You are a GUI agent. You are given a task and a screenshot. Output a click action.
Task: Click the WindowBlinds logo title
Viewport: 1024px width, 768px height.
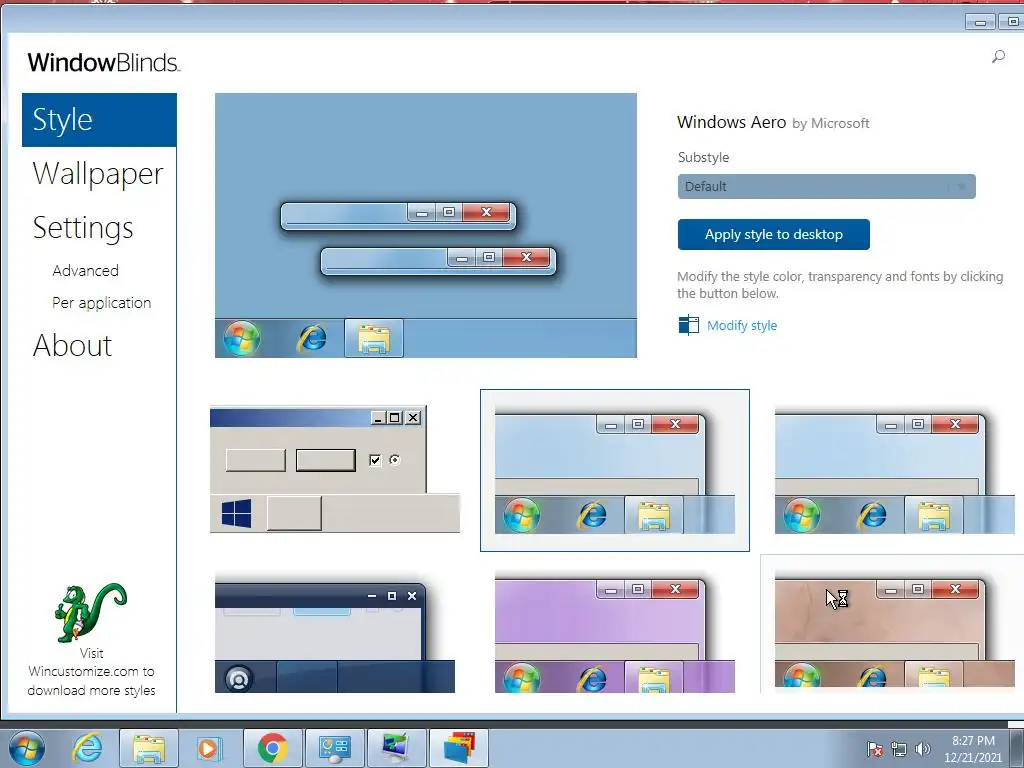click(x=103, y=63)
